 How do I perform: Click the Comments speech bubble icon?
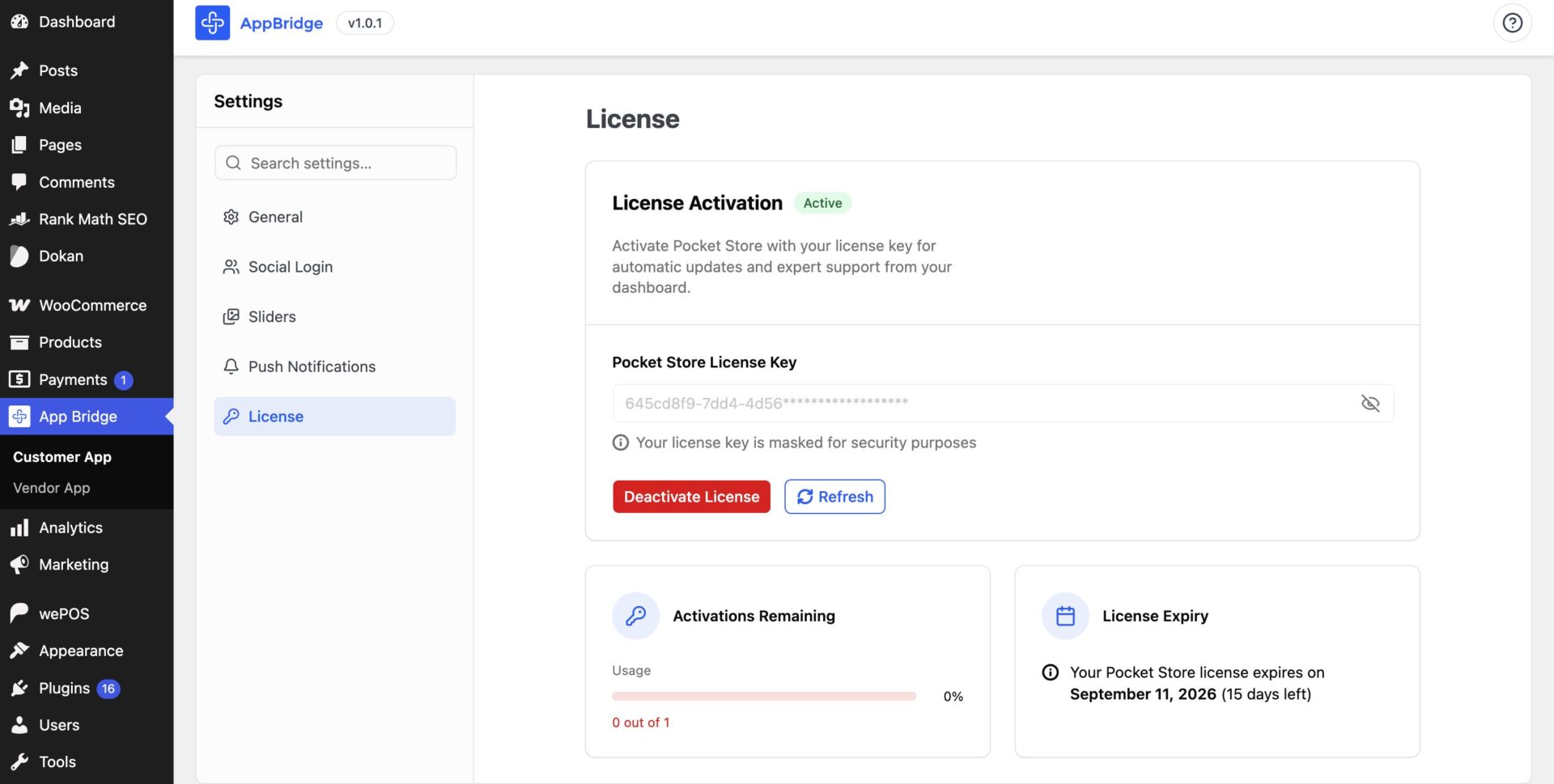pyautogui.click(x=19, y=182)
